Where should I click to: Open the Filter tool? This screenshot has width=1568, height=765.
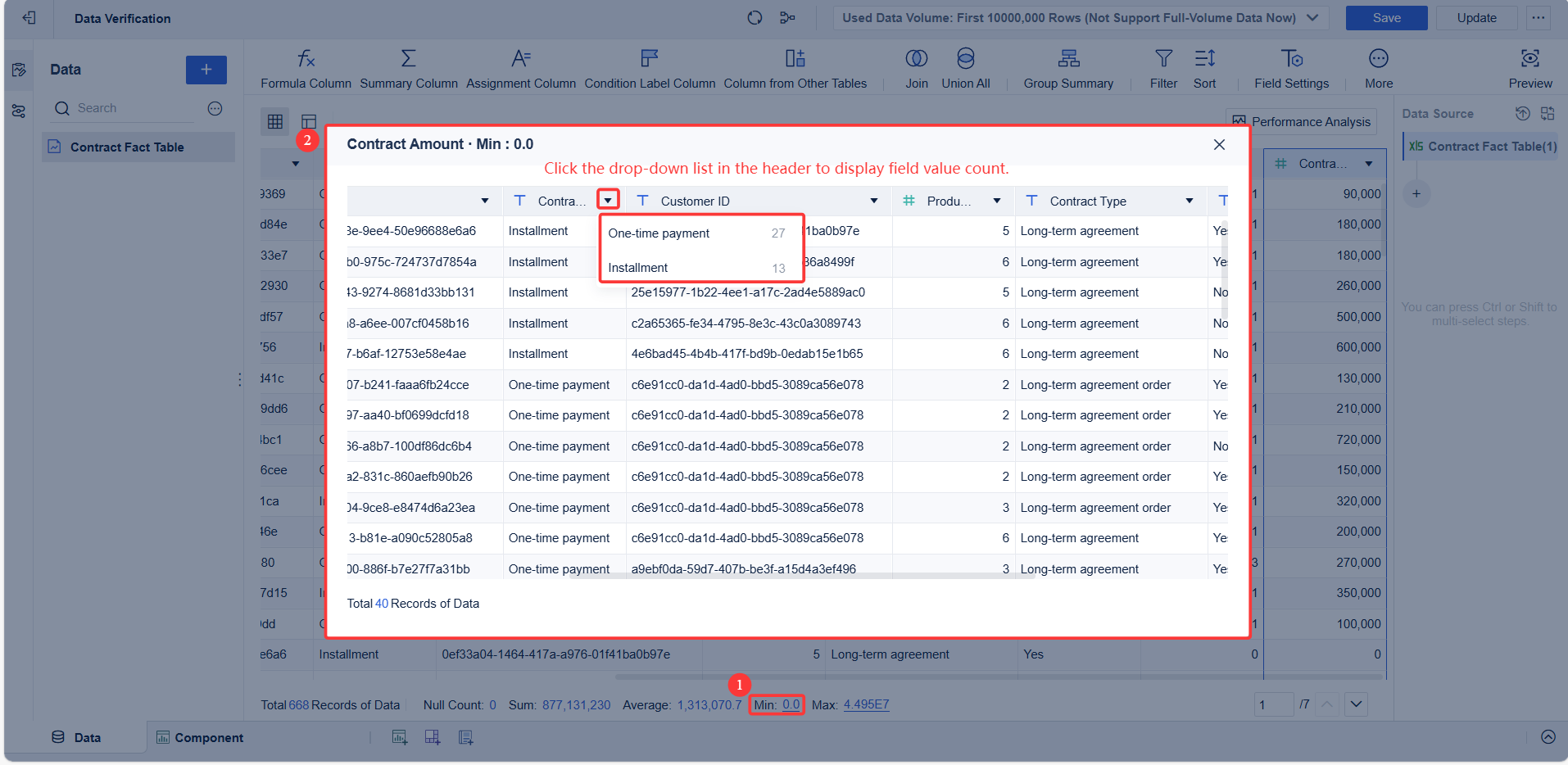pyautogui.click(x=1163, y=69)
